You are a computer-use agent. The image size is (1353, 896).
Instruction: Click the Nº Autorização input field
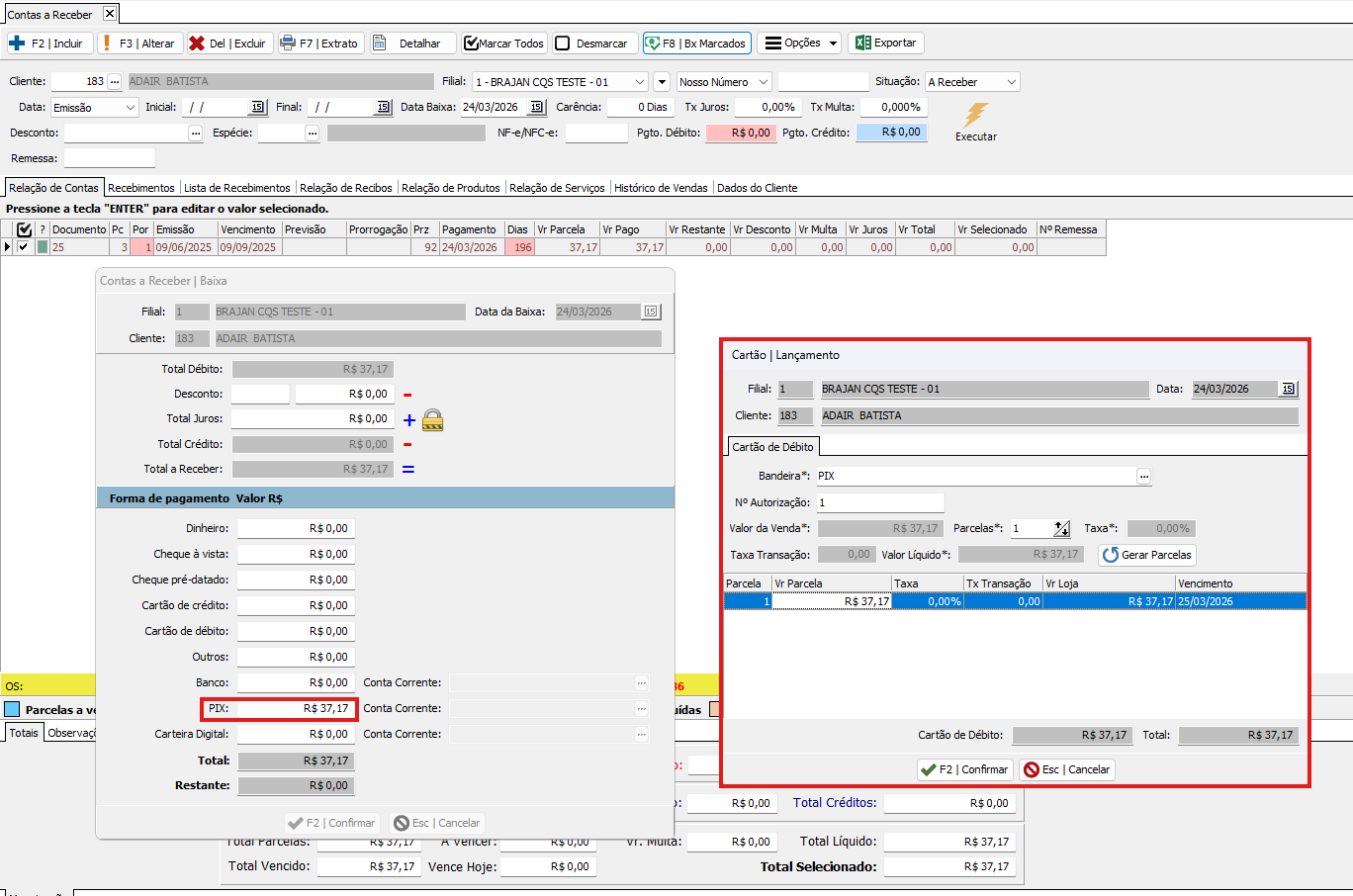879,502
